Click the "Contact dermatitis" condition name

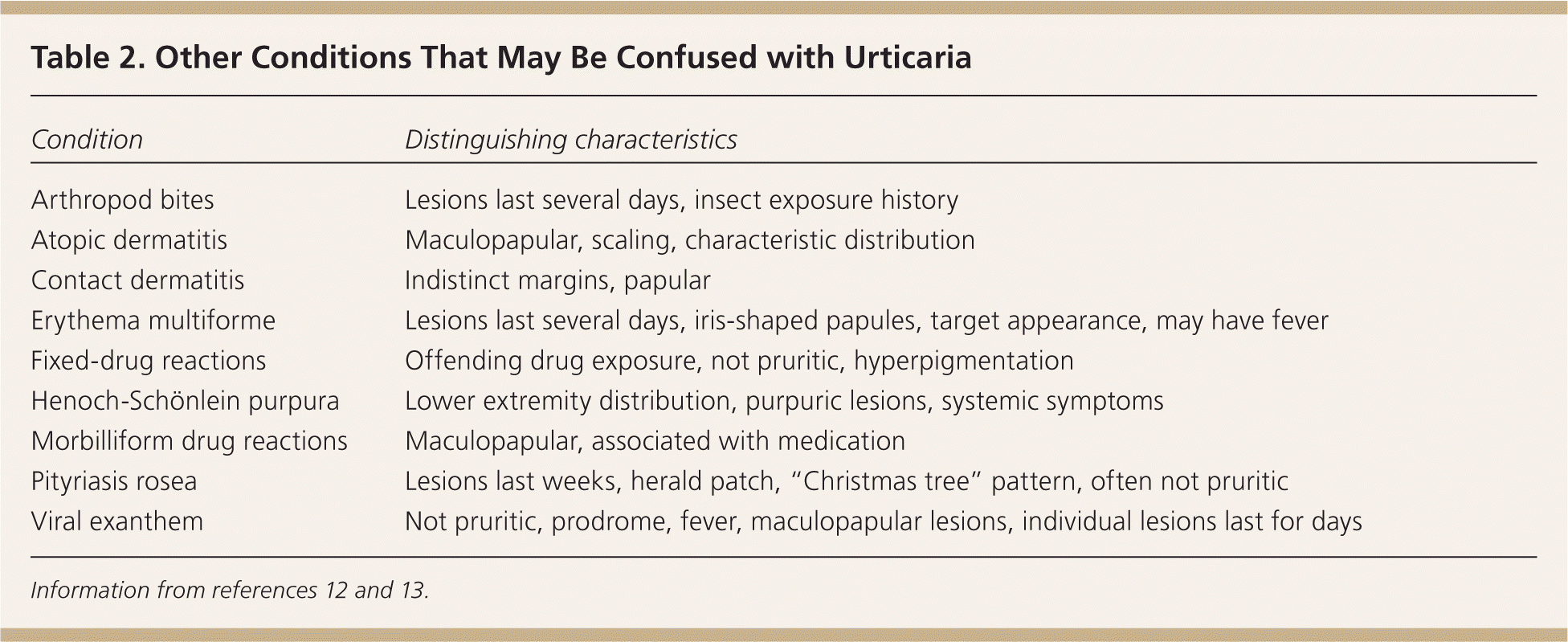(137, 280)
